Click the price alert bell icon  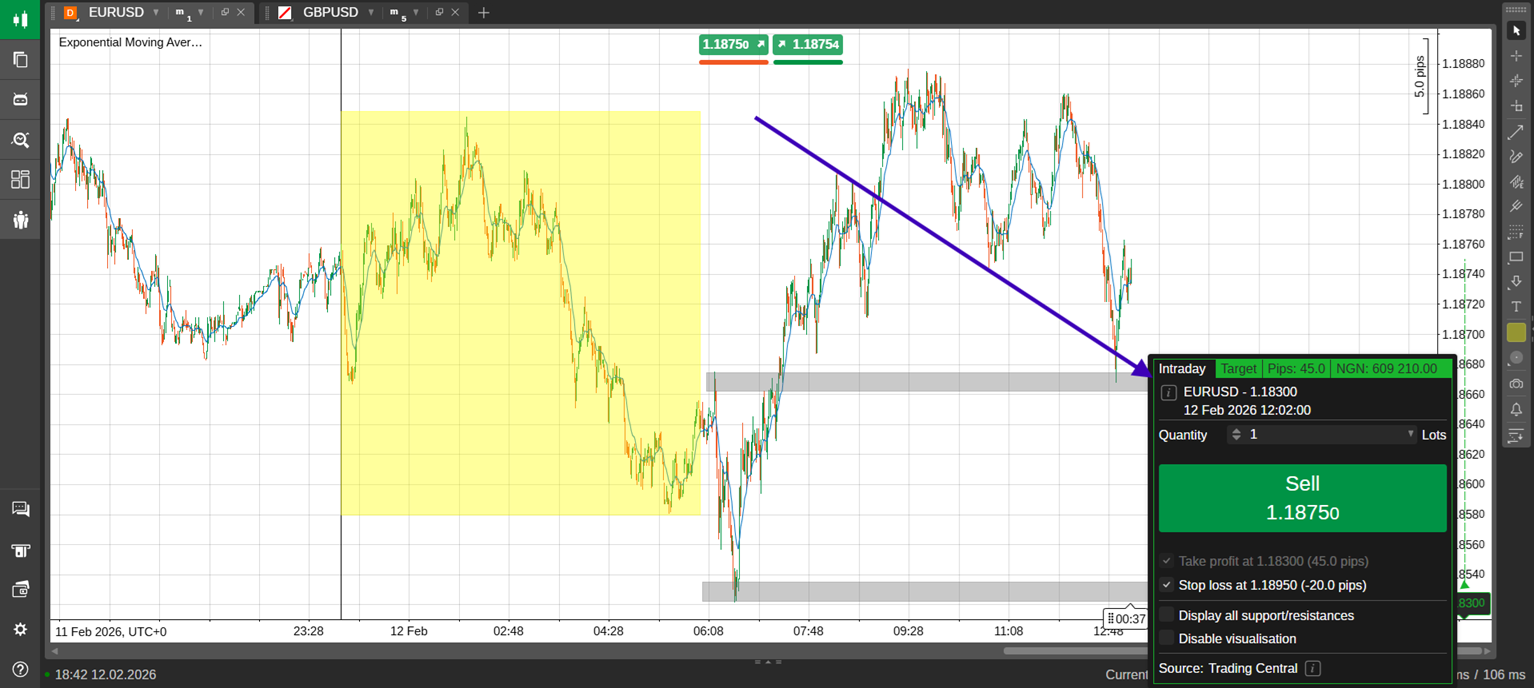pyautogui.click(x=1516, y=409)
